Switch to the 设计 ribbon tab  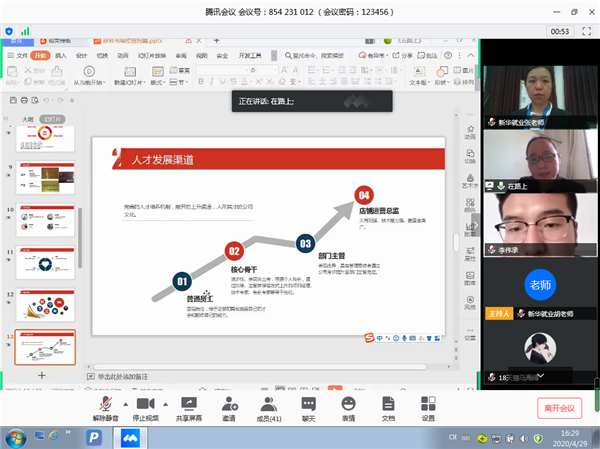(x=82, y=56)
